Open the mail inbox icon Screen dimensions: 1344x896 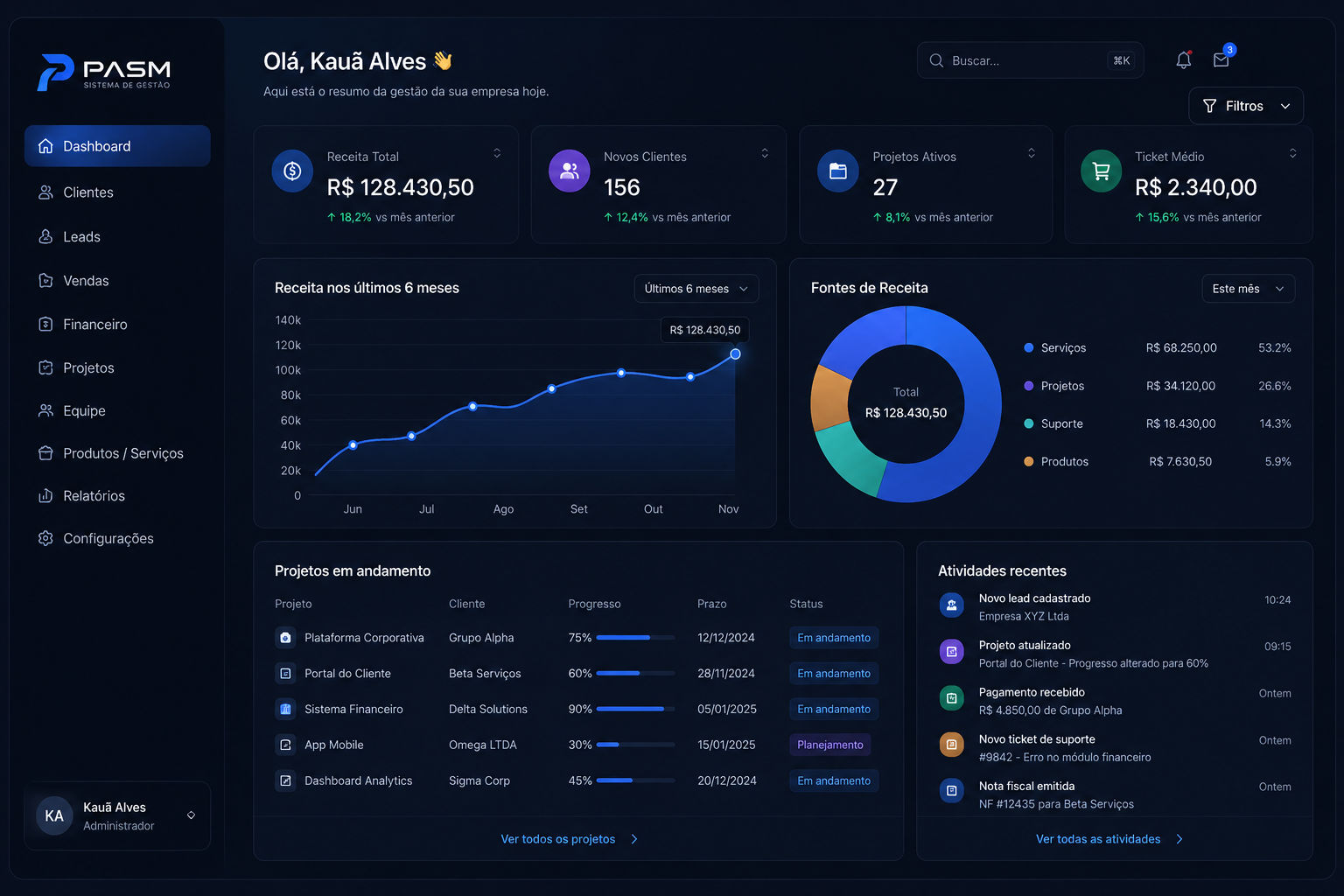point(1221,60)
